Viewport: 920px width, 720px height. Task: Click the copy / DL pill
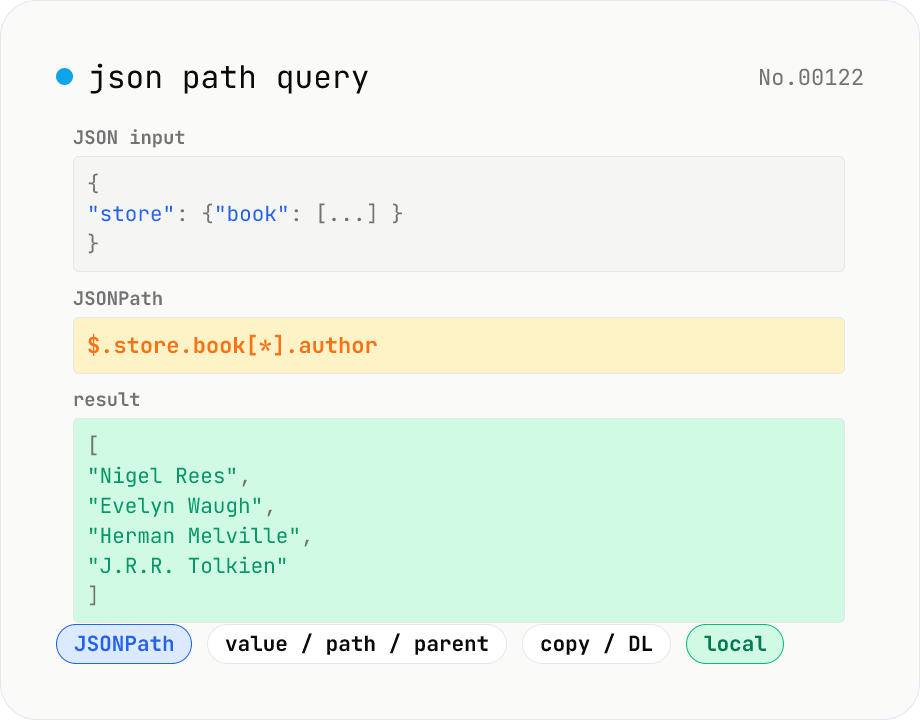(x=596, y=644)
